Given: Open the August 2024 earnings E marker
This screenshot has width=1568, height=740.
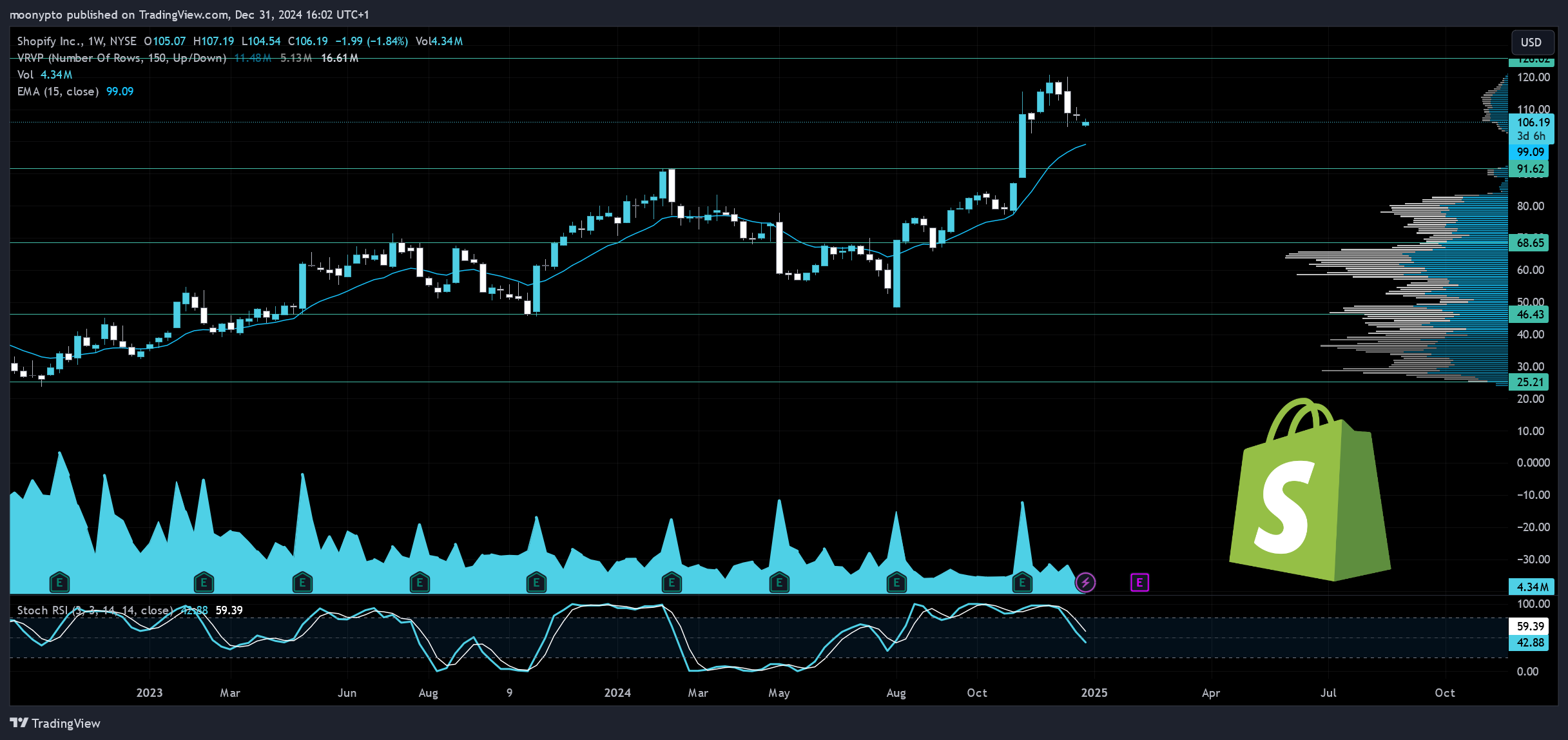Looking at the screenshot, I should point(896,583).
